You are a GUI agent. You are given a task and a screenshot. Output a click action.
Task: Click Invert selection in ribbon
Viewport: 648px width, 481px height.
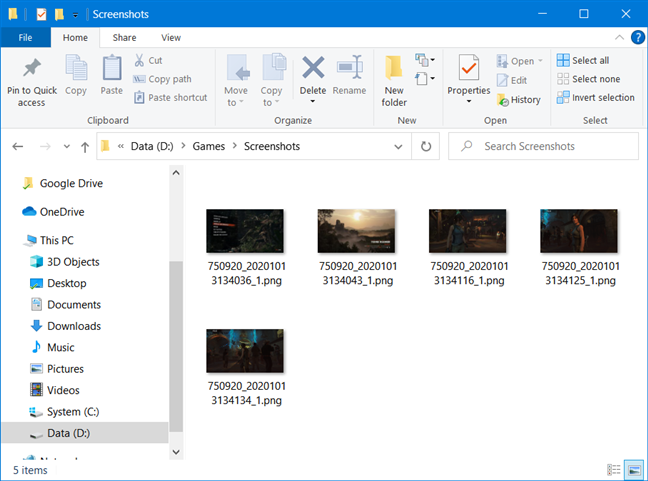[x=596, y=98]
